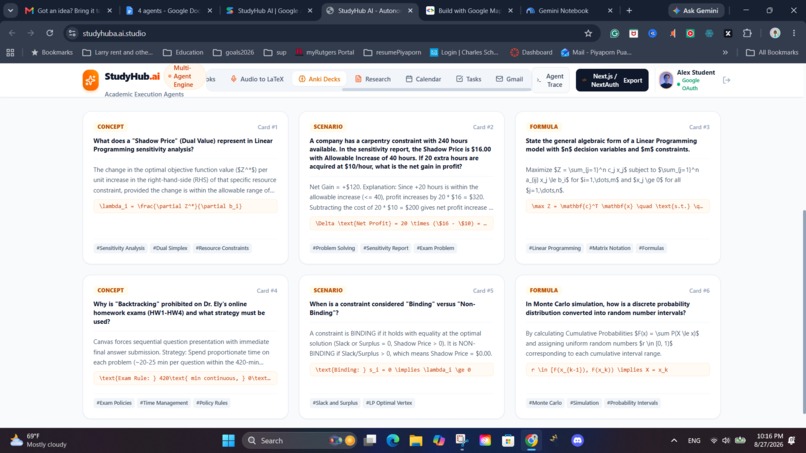
Task: Open Discord from the taskbar
Action: pos(577,441)
